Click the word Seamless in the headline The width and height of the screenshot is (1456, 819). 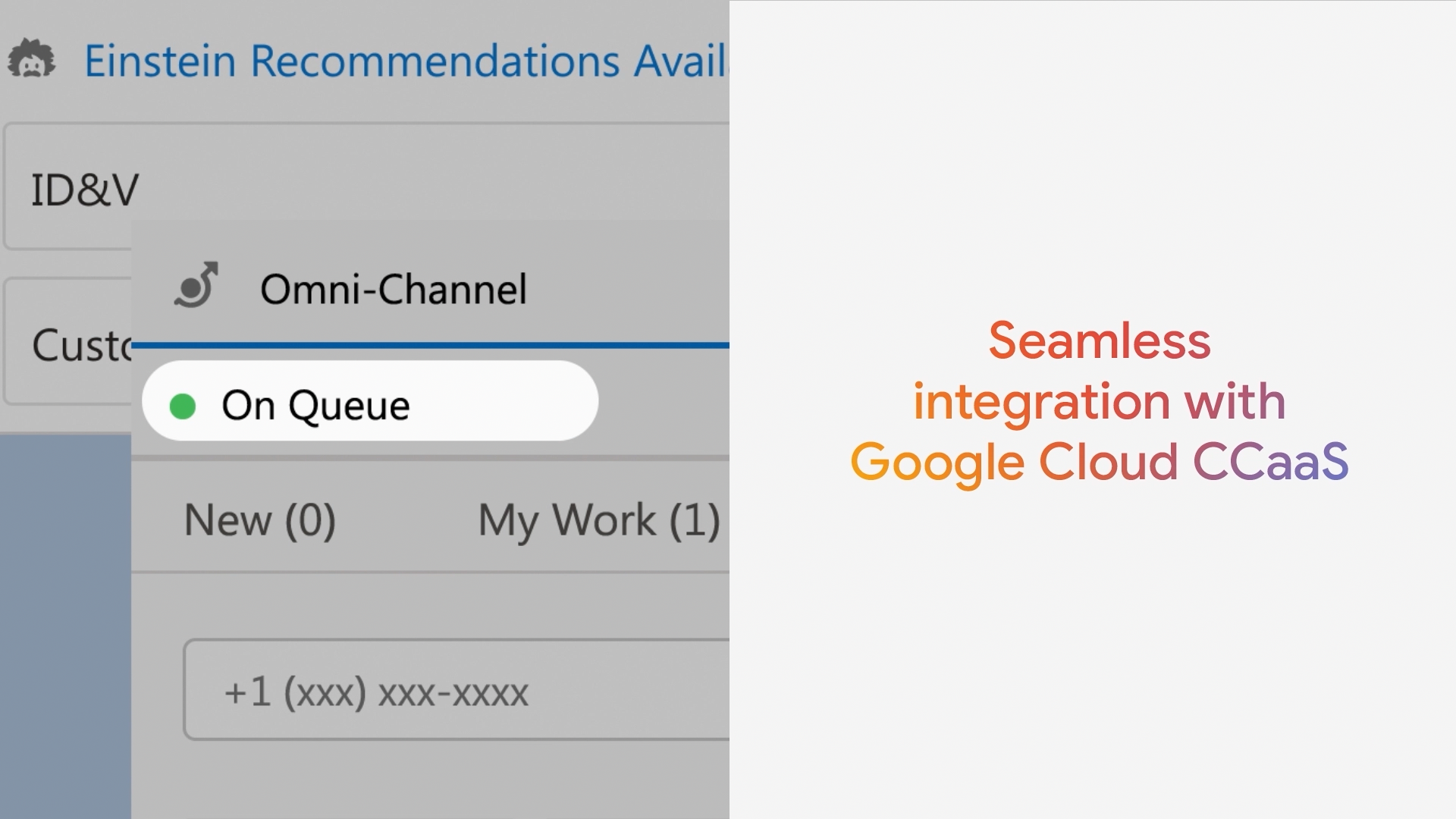[1099, 340]
